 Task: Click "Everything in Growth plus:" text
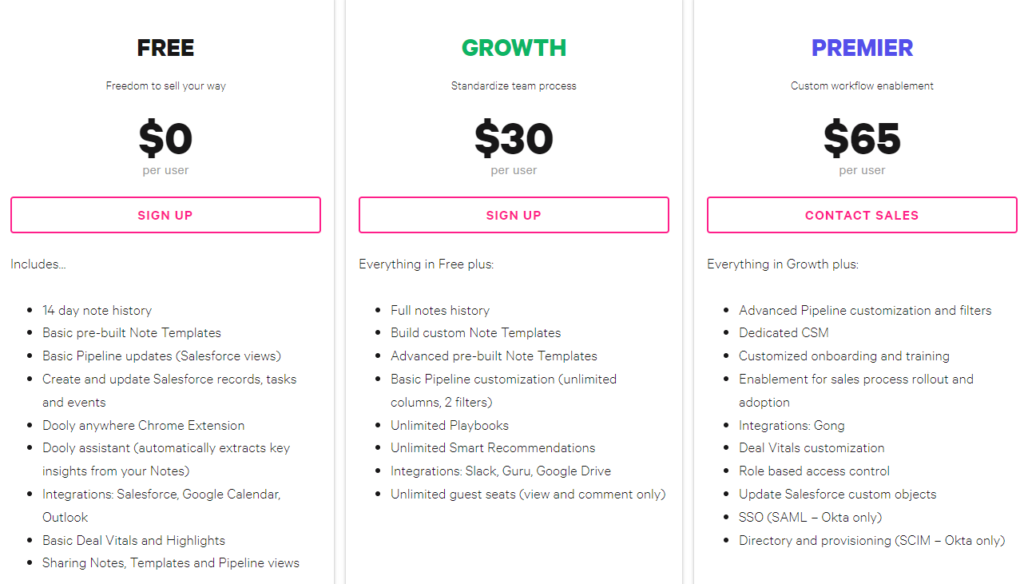pos(782,265)
